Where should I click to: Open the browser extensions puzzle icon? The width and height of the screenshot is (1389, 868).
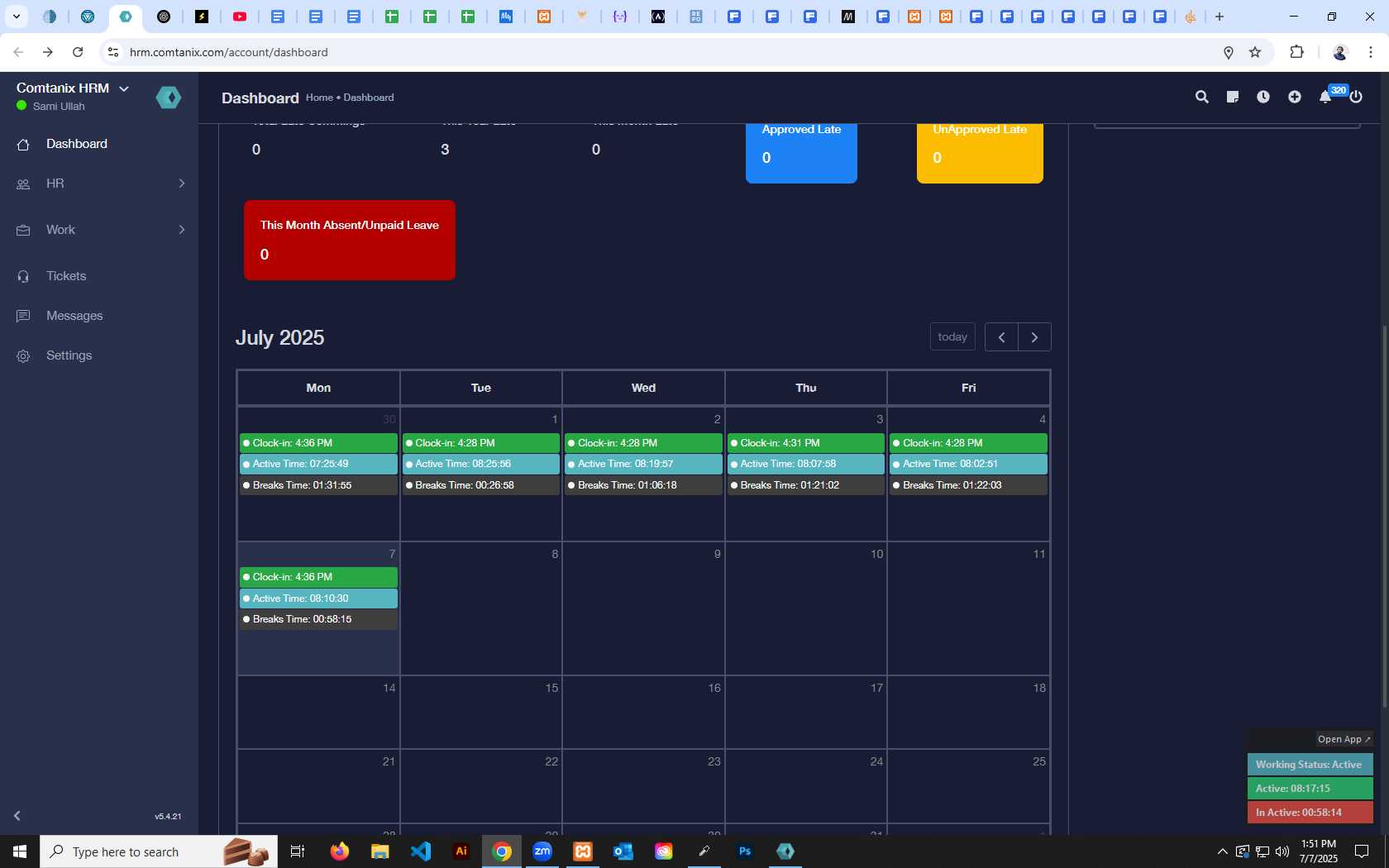pyautogui.click(x=1296, y=52)
